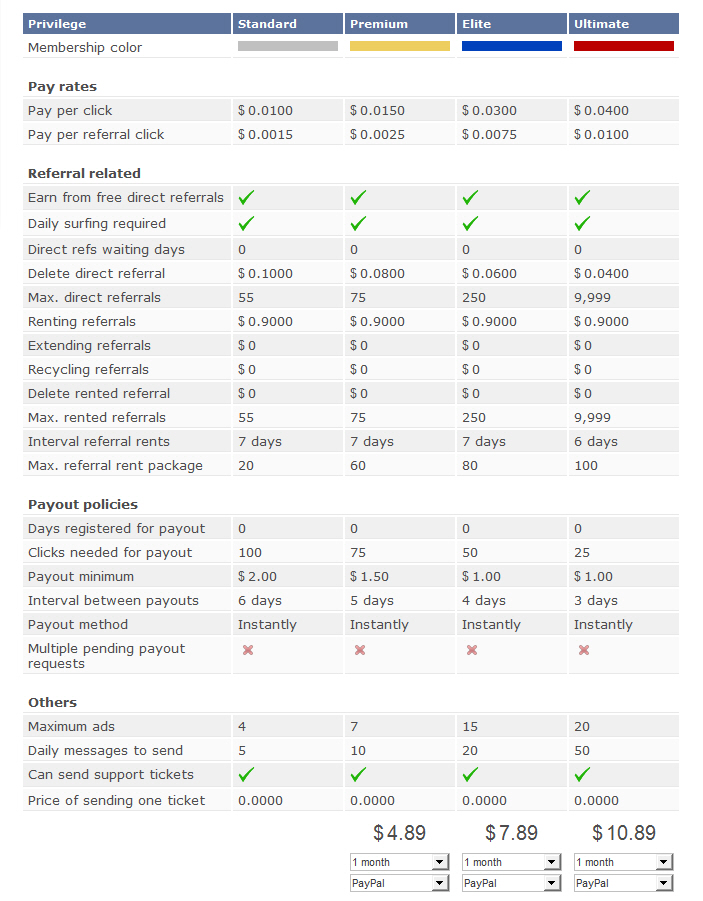Click Premium's red X for multiple pending payouts
Image resolution: width=703 pixels, height=901 pixels.
click(360, 650)
